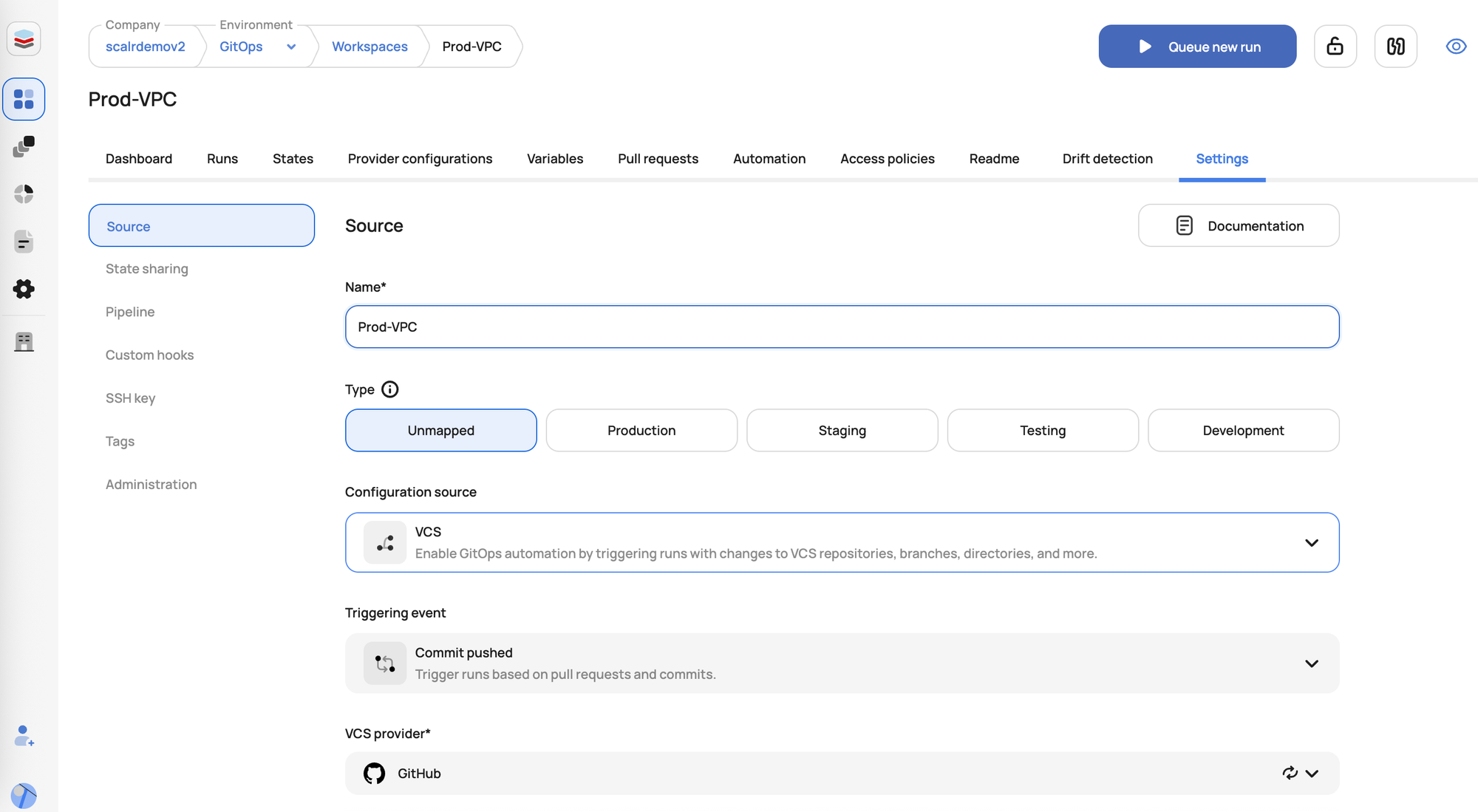Choose Development as workspace type
This screenshot has width=1478, height=812.
tap(1243, 431)
